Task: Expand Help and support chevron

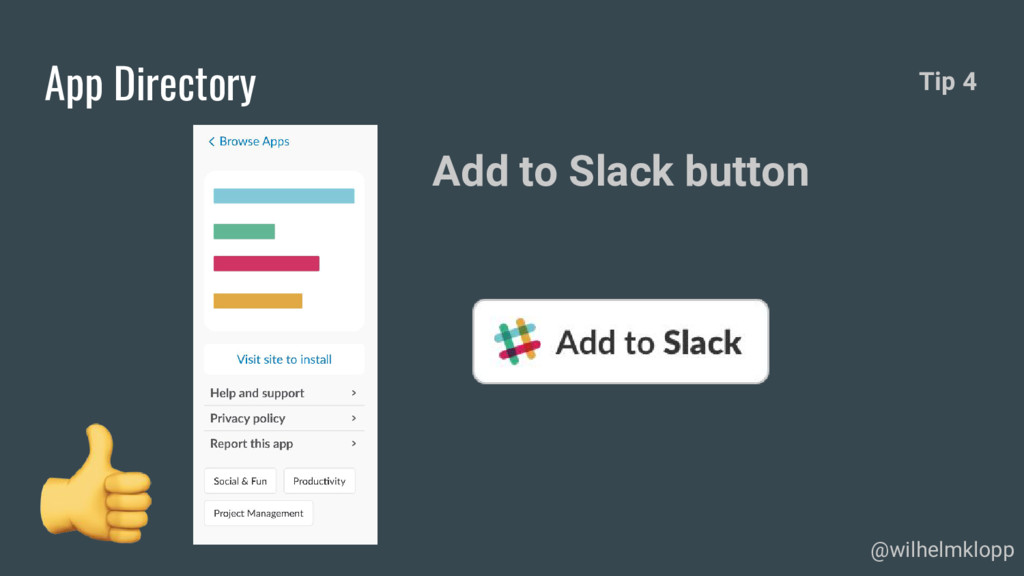Action: [x=354, y=392]
